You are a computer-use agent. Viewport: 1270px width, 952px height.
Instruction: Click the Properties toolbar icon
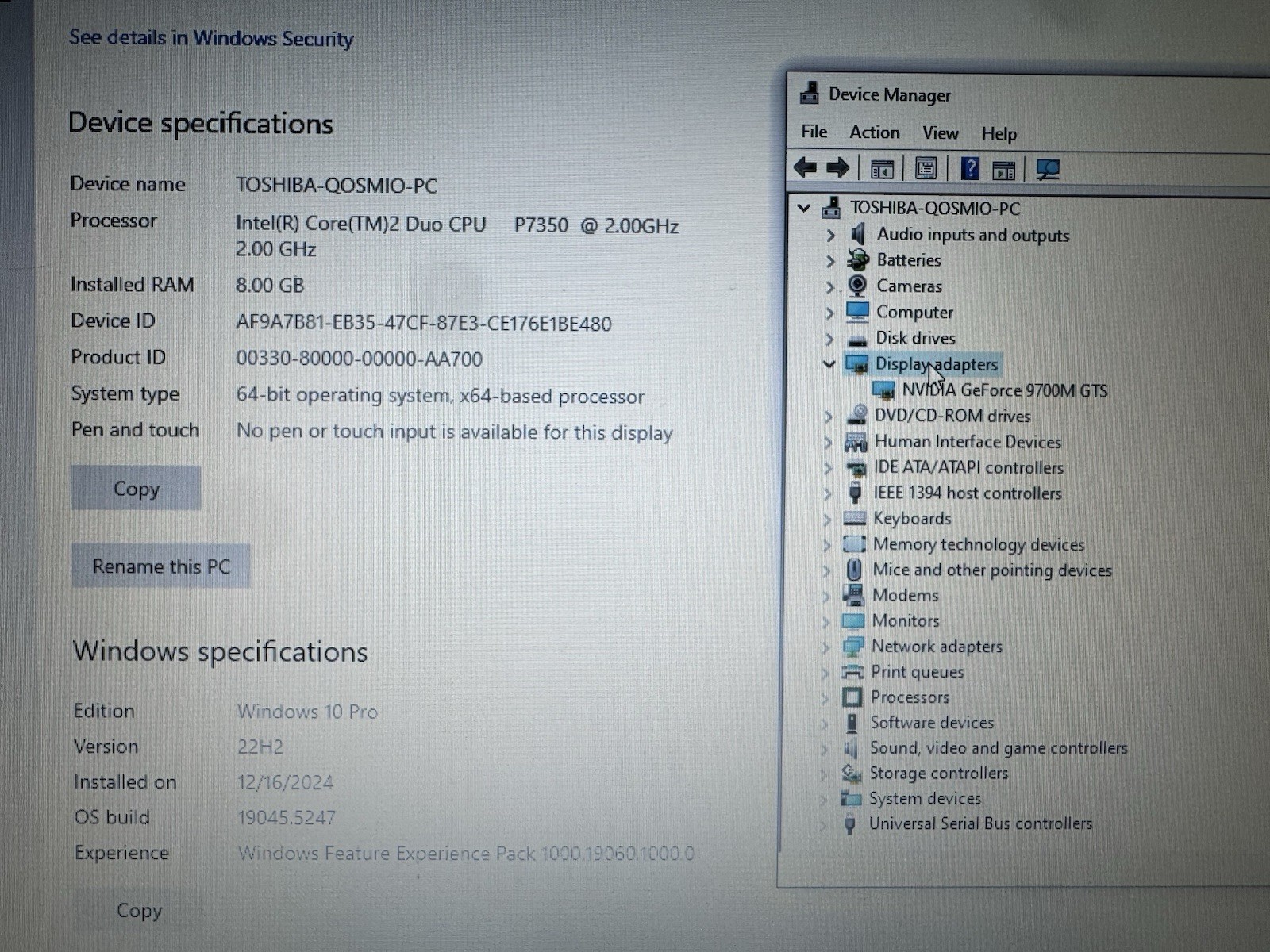[x=926, y=169]
